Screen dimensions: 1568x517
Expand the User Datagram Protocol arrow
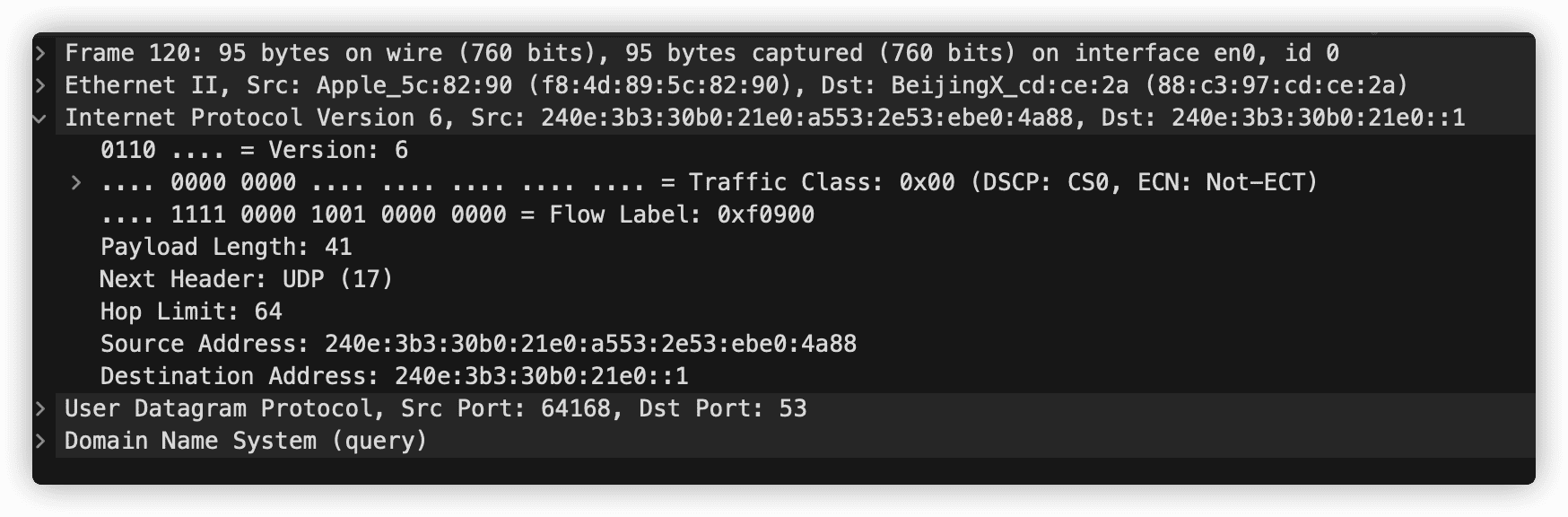40,408
